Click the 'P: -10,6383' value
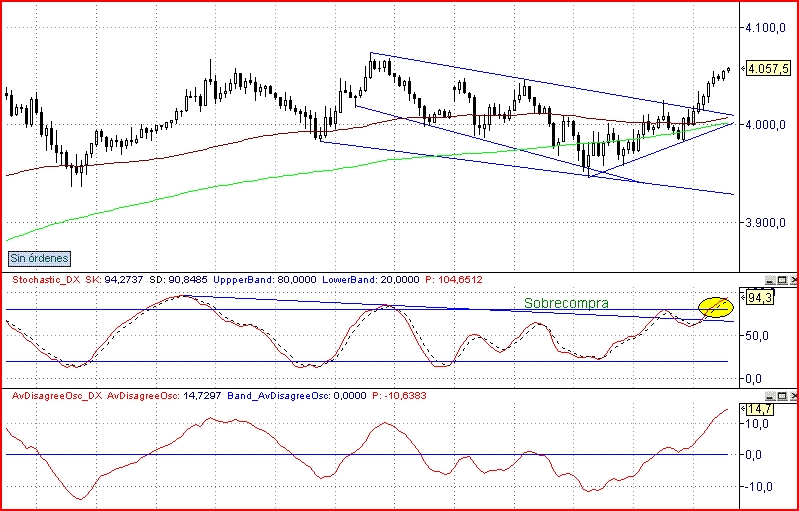 (x=400, y=396)
